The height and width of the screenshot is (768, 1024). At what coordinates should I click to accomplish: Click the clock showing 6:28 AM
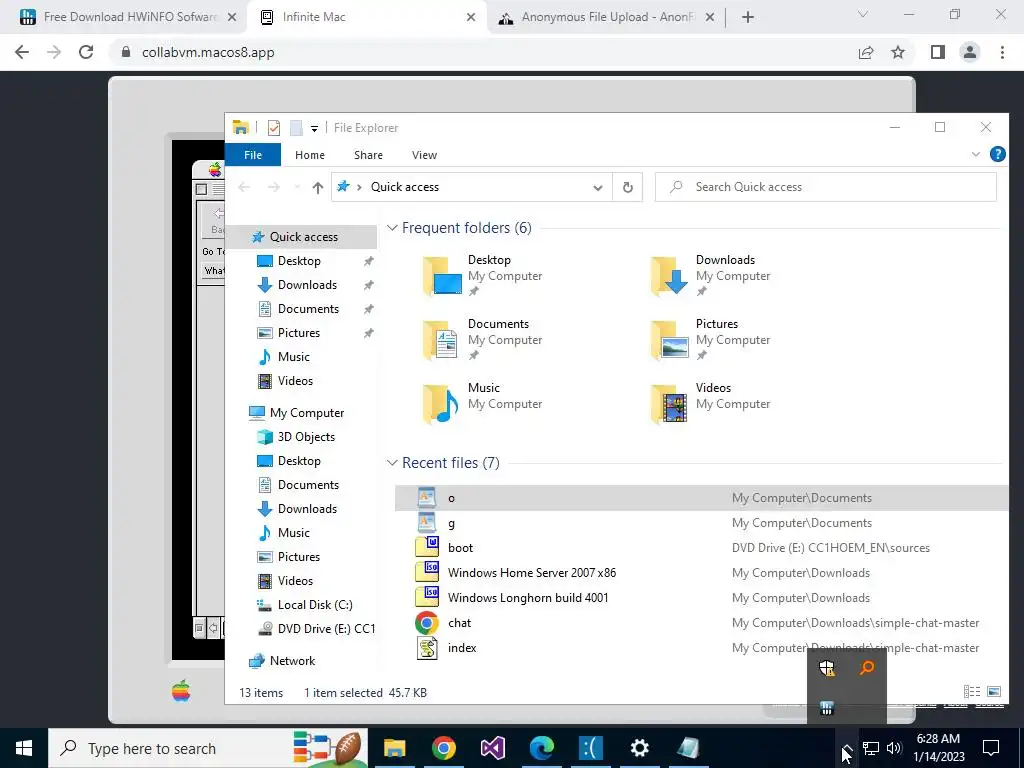point(938,739)
